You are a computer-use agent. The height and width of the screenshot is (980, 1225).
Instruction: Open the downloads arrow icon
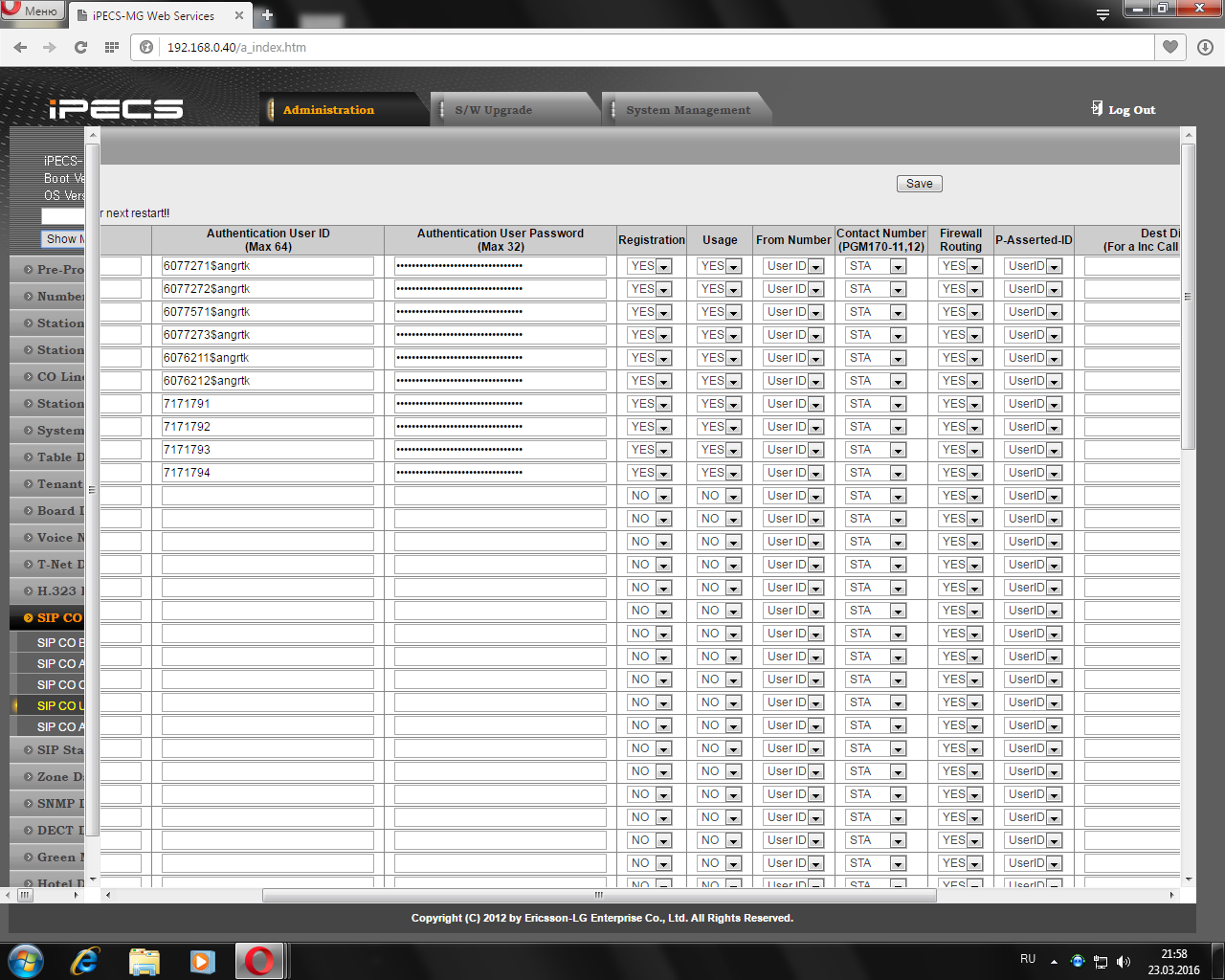[1205, 47]
